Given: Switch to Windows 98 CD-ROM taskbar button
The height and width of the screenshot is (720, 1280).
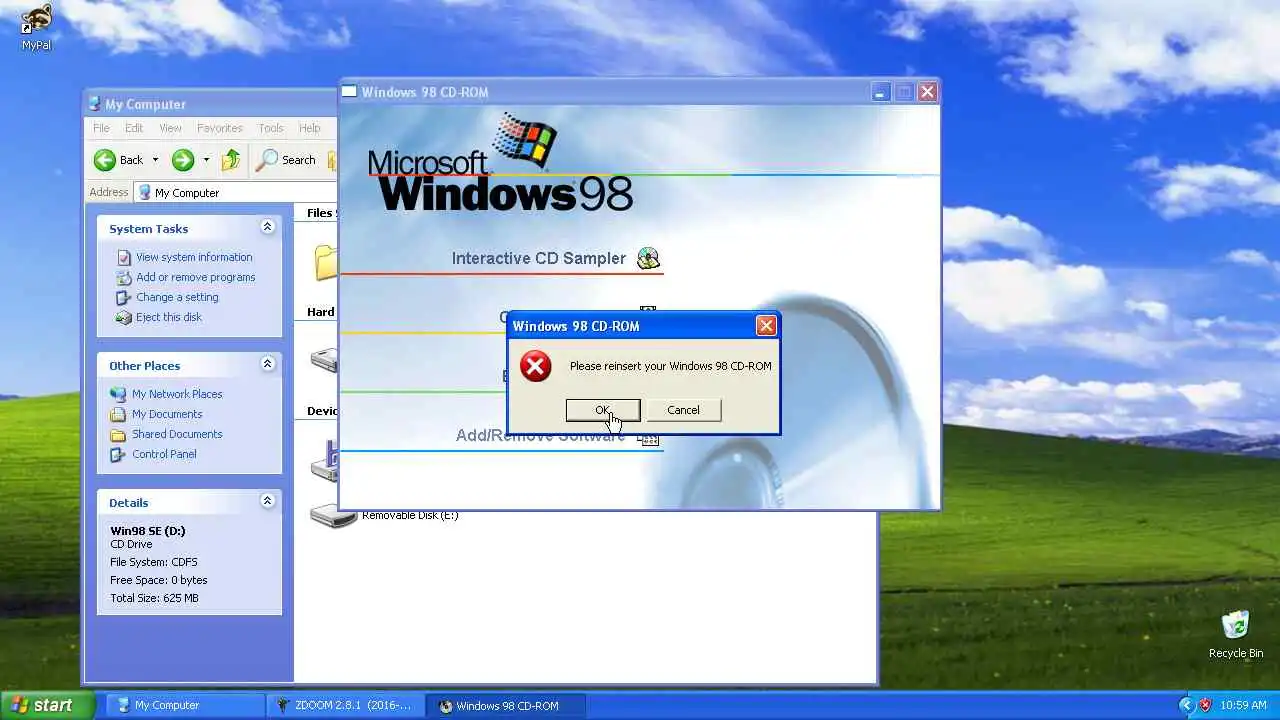Looking at the screenshot, I should coord(505,705).
